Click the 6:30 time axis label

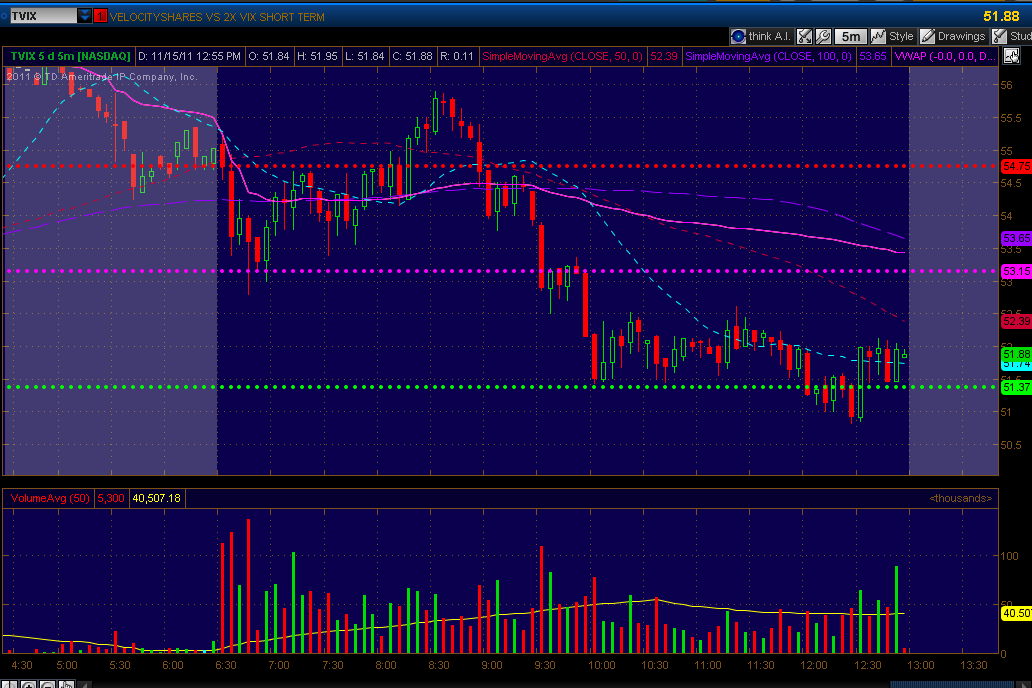tap(226, 665)
